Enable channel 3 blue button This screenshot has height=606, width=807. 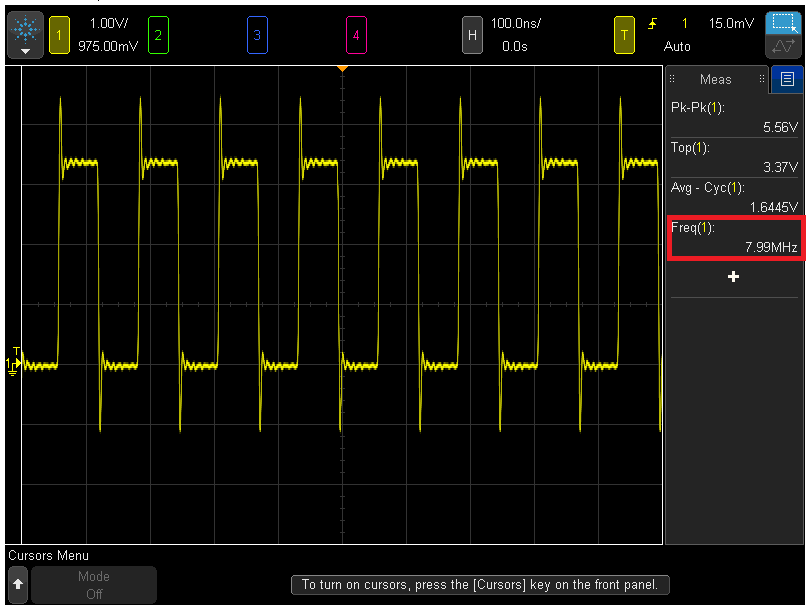pos(257,35)
